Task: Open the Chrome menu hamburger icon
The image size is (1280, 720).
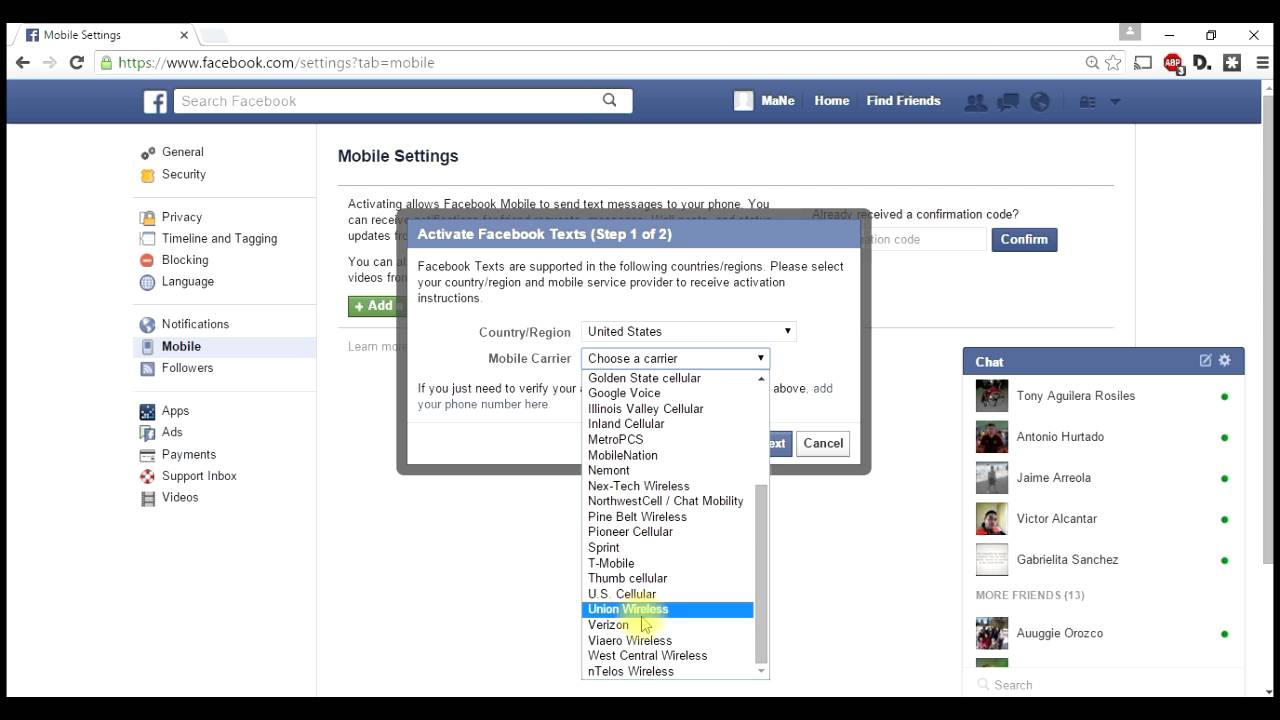Action: point(1261,62)
